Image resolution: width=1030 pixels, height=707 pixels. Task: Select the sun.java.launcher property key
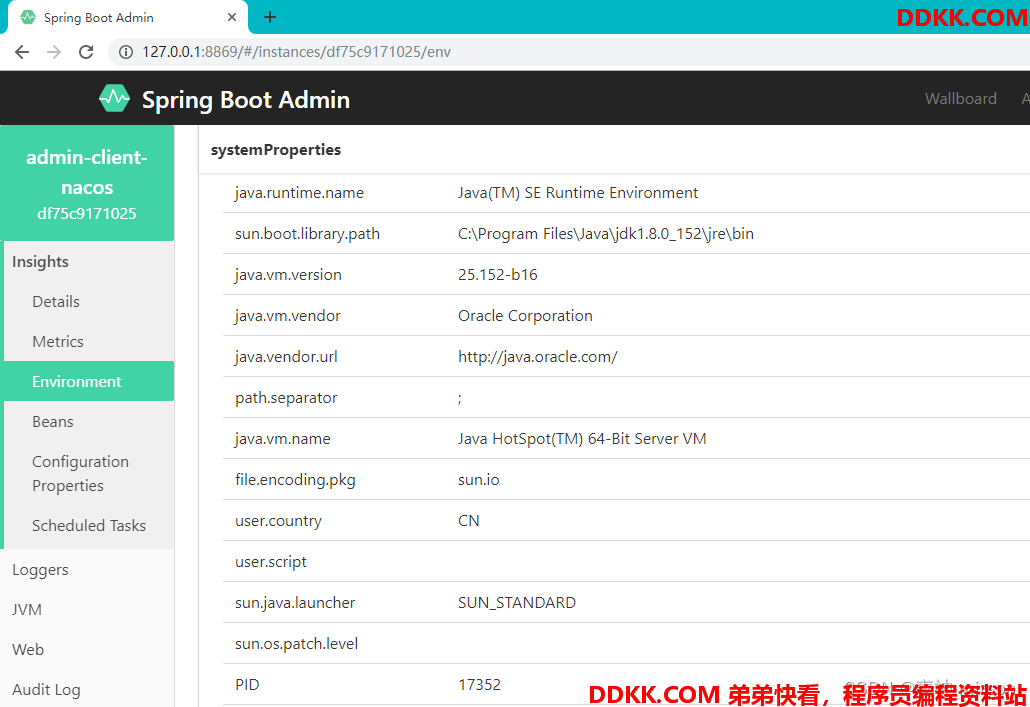coord(295,603)
